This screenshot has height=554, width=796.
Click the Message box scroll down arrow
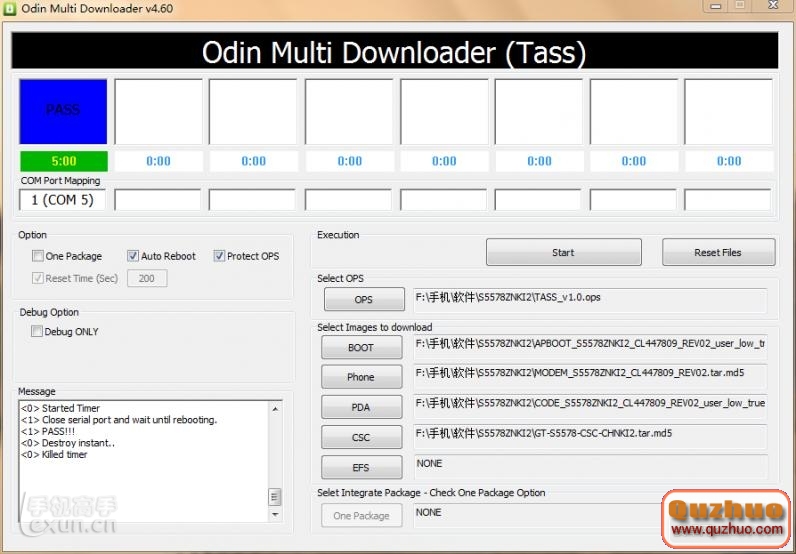coord(275,515)
